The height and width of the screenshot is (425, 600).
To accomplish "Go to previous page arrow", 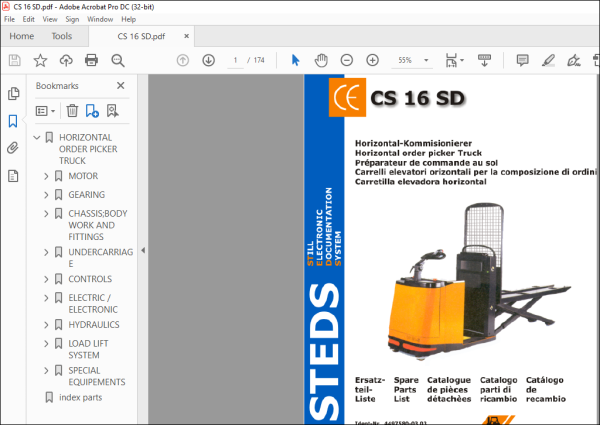I will (x=183, y=60).
